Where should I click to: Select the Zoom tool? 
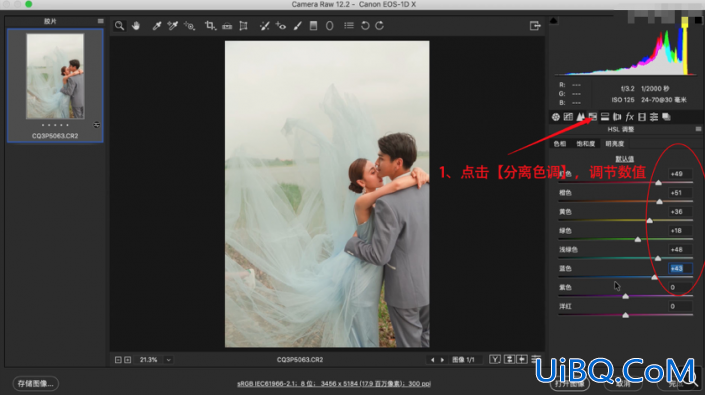[x=119, y=26]
